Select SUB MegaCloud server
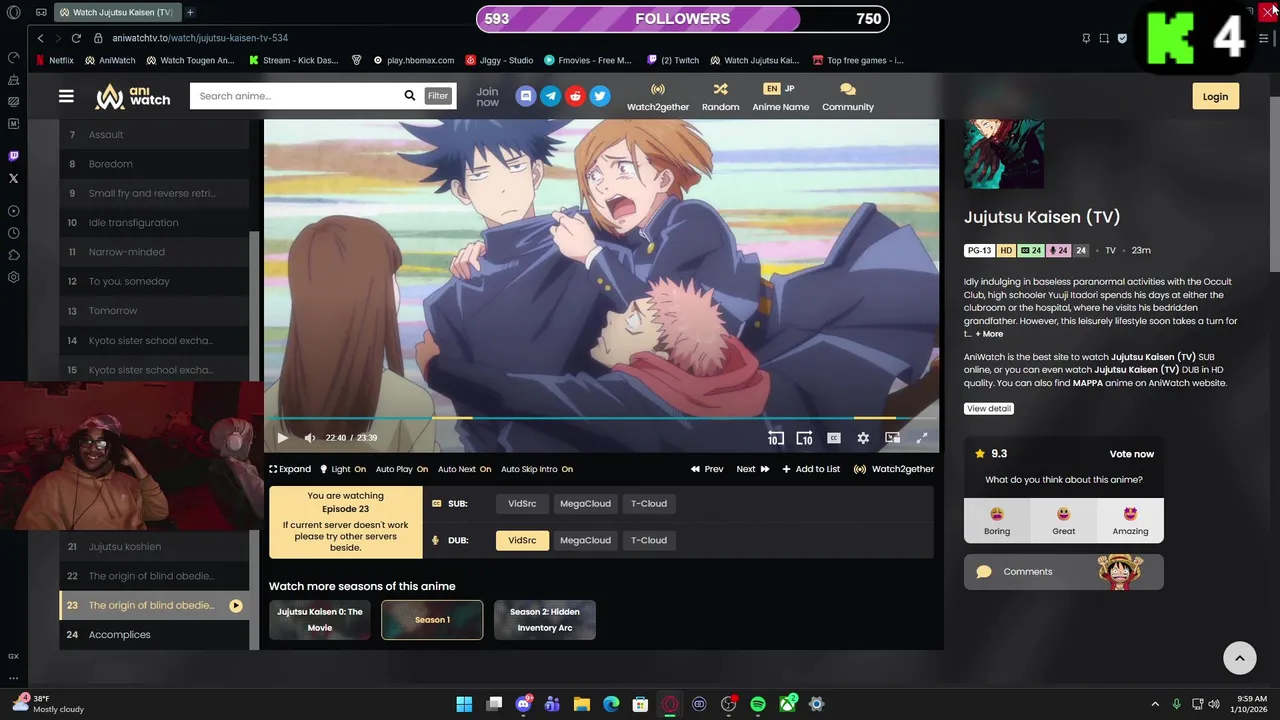Viewport: 1280px width, 720px height. pyautogui.click(x=585, y=504)
